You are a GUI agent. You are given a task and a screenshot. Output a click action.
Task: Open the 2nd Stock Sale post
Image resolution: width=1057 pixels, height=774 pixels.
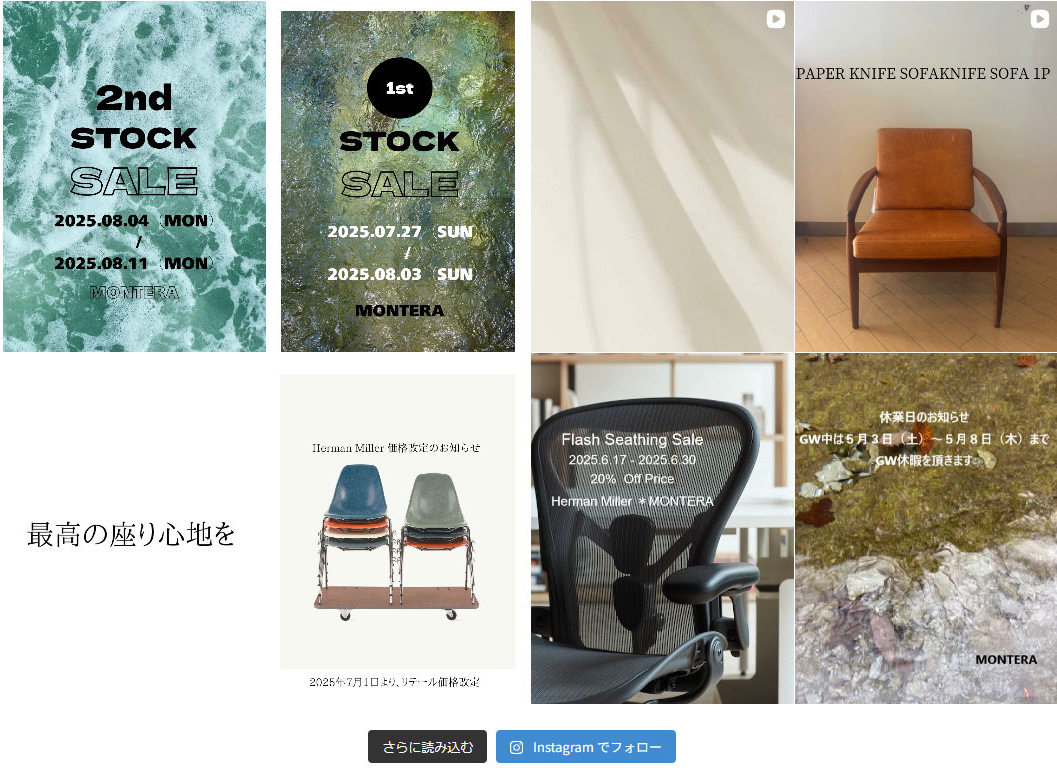pyautogui.click(x=134, y=176)
